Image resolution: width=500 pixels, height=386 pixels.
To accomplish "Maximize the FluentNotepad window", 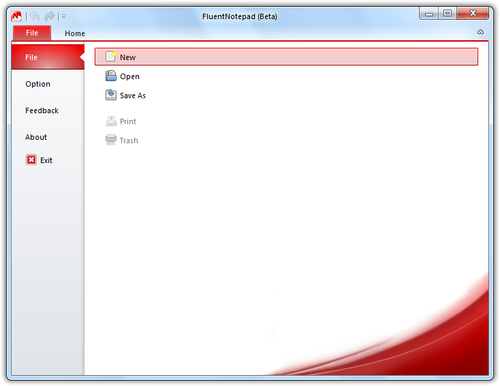I will click(448, 14).
